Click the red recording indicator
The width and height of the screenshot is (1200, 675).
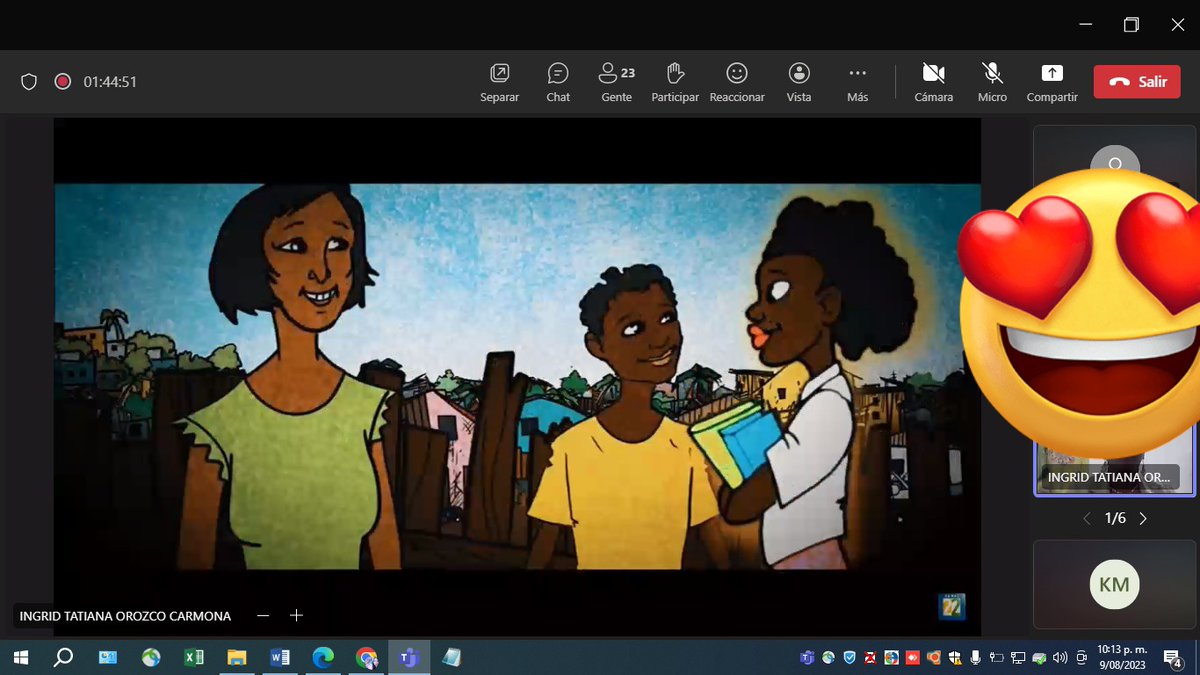point(62,82)
